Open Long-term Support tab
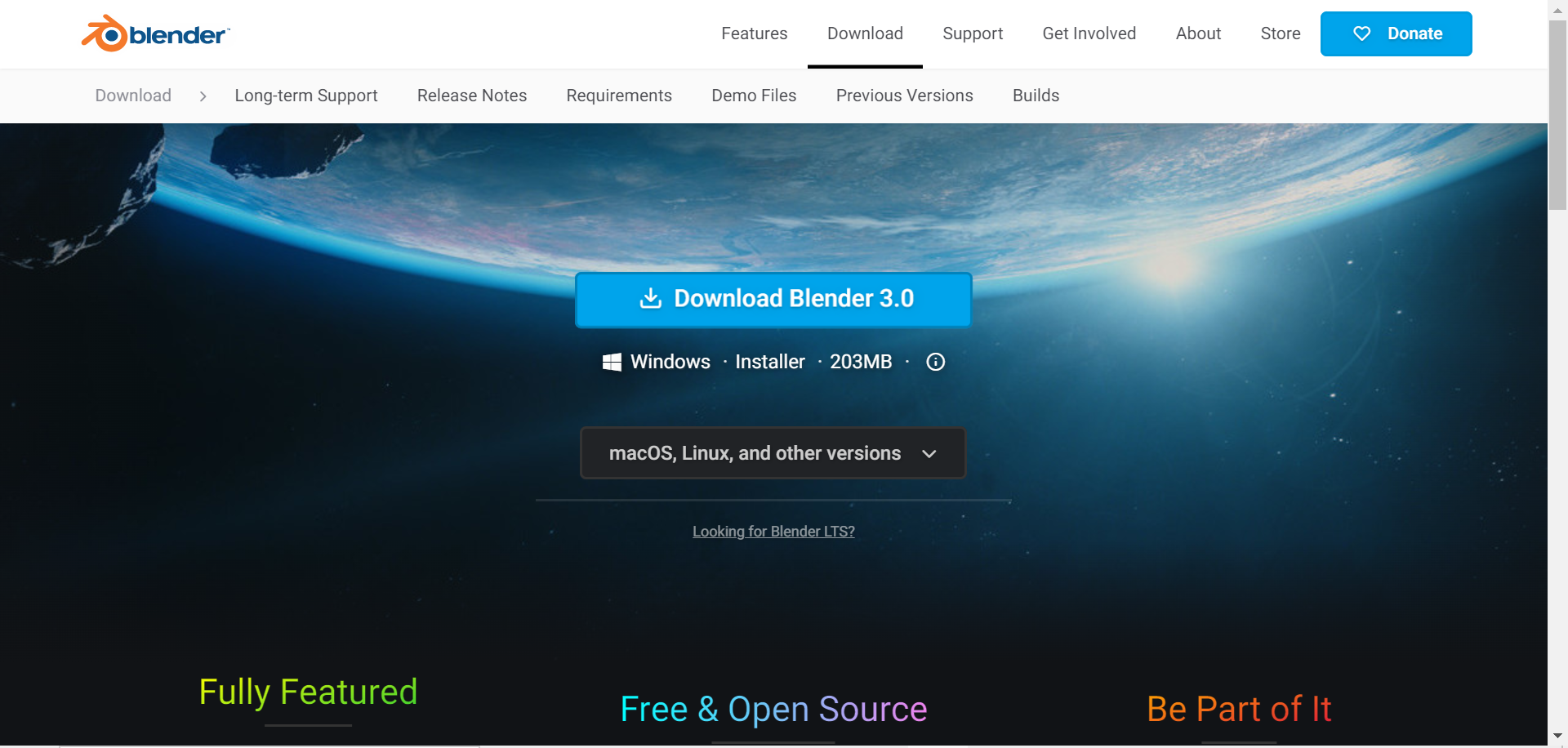Screen dimensions: 1568x748 click(x=306, y=96)
